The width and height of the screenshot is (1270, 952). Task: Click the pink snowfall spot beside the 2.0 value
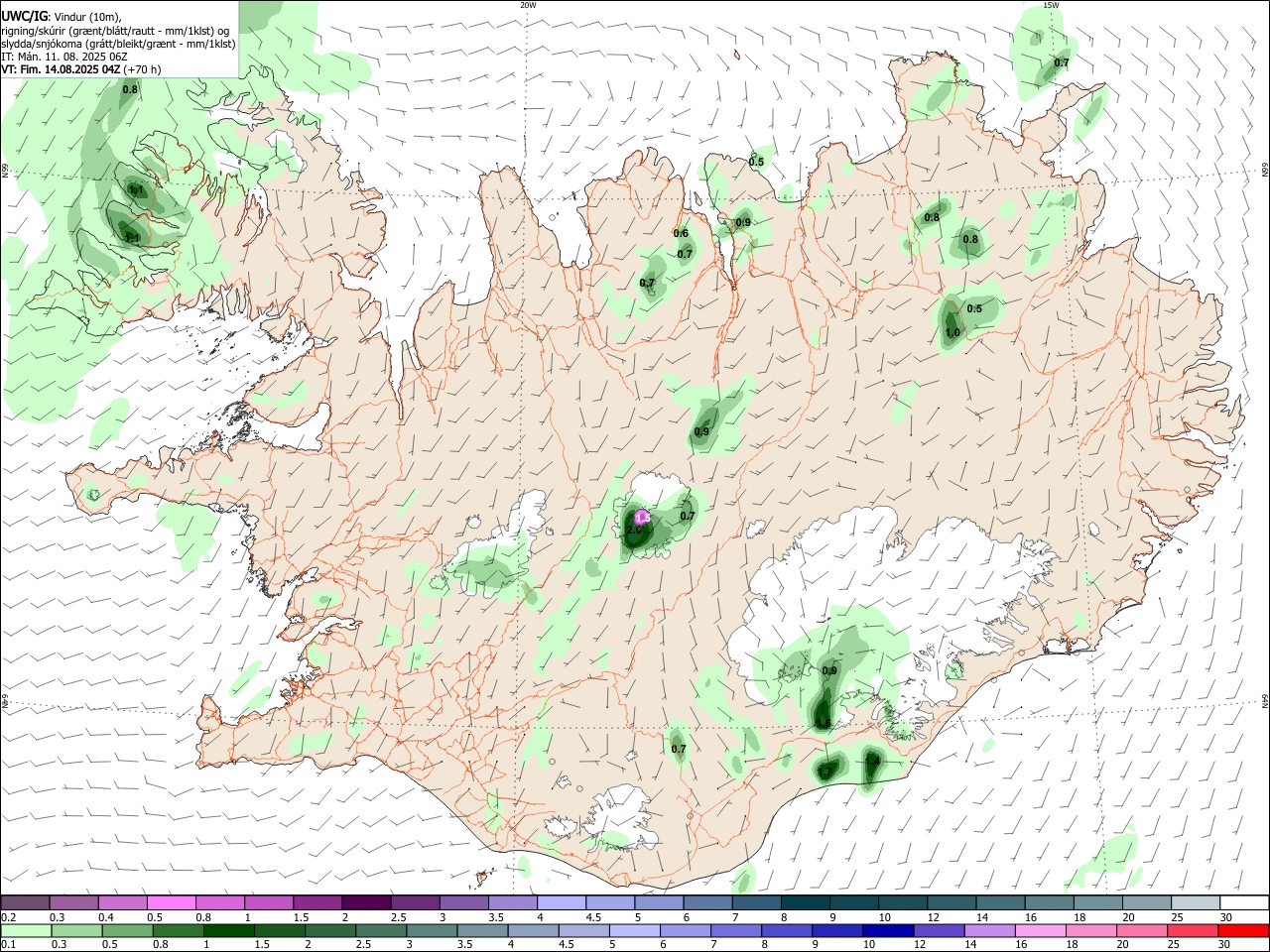[642, 517]
